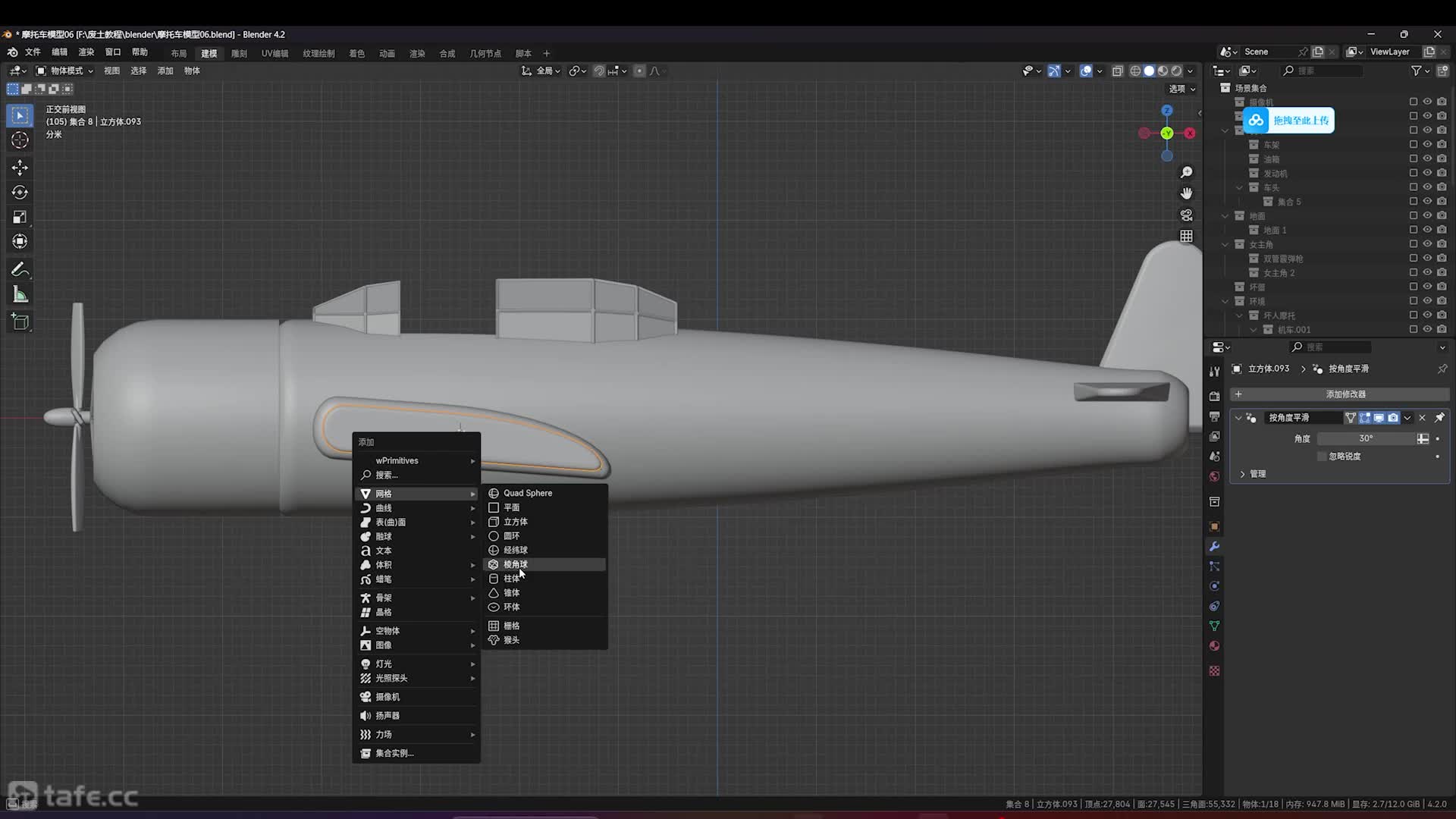Click the outliner search field
Image resolution: width=1456 pixels, height=819 pixels.
tap(1322, 71)
